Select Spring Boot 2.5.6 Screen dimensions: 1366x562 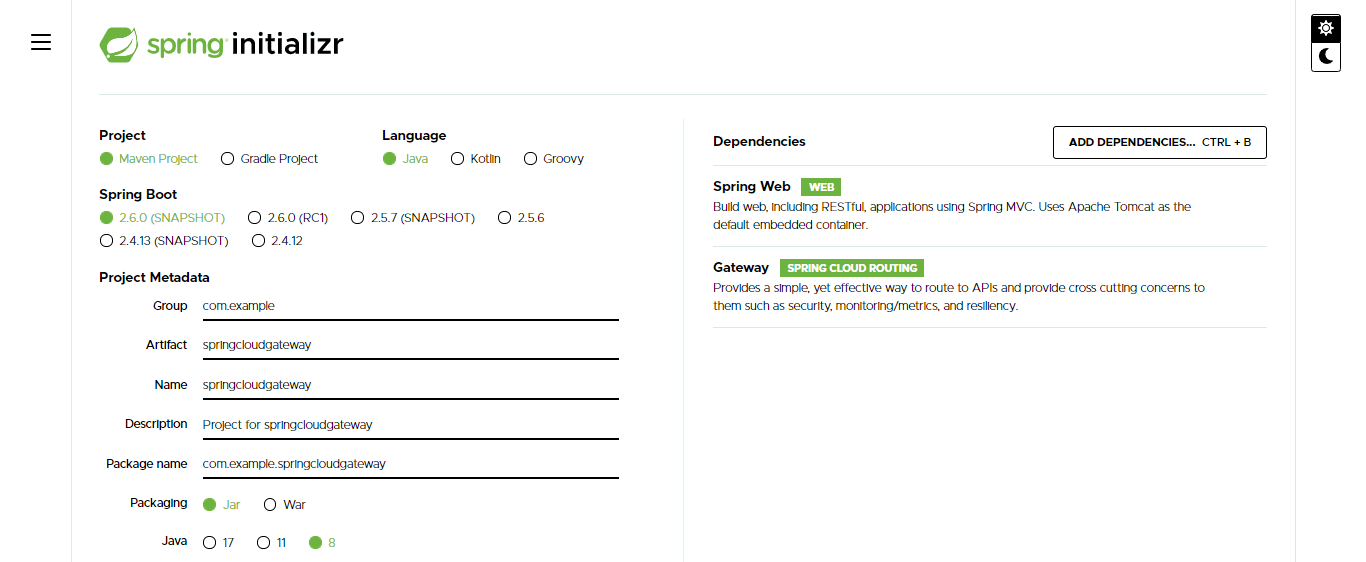(521, 218)
